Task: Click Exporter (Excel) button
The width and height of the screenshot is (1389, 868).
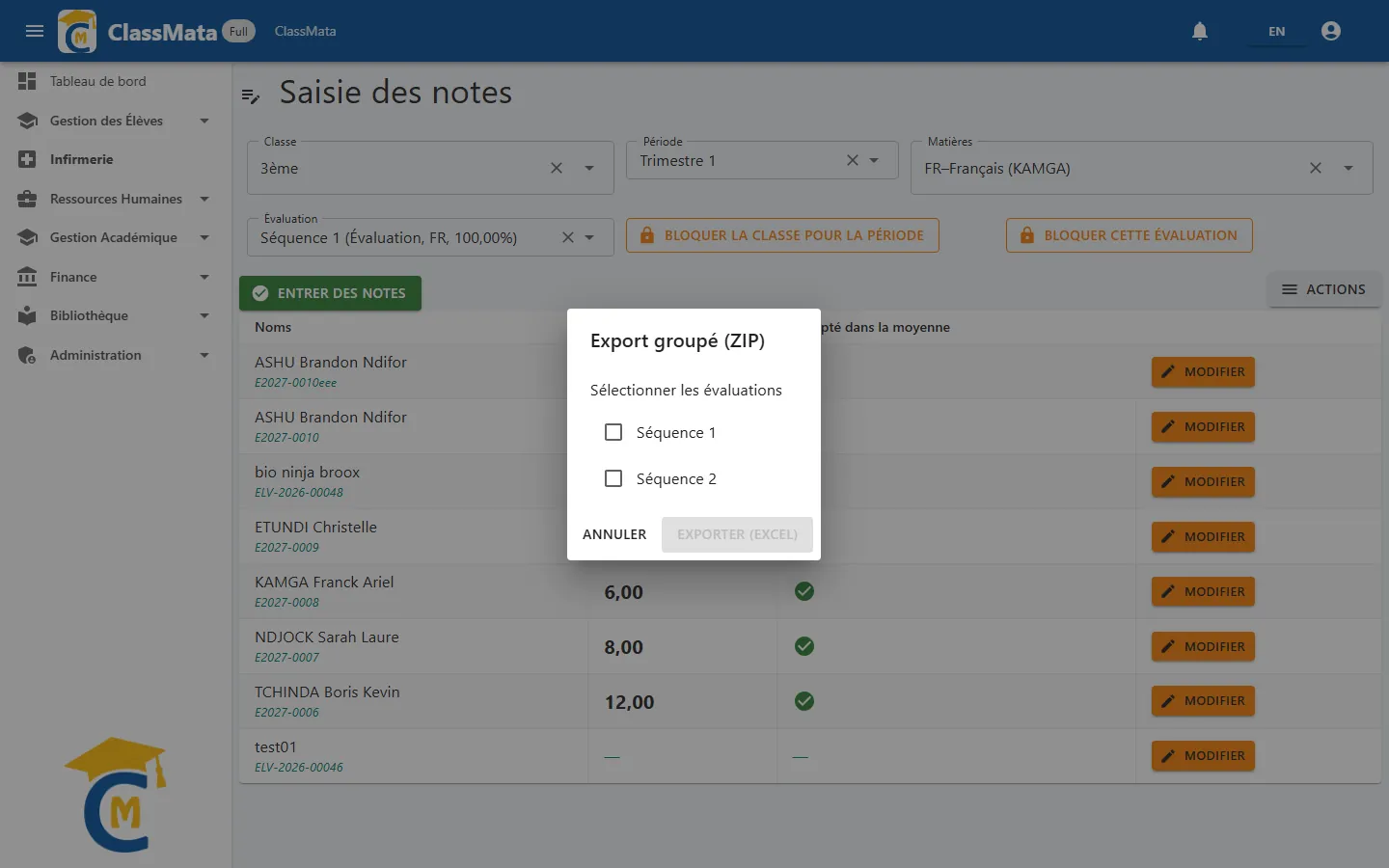Action: [x=737, y=534]
